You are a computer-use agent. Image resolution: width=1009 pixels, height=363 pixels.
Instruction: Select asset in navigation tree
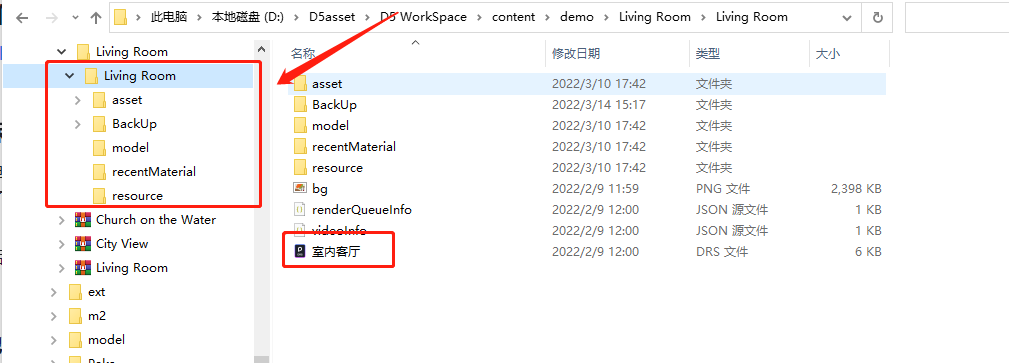click(x=127, y=100)
